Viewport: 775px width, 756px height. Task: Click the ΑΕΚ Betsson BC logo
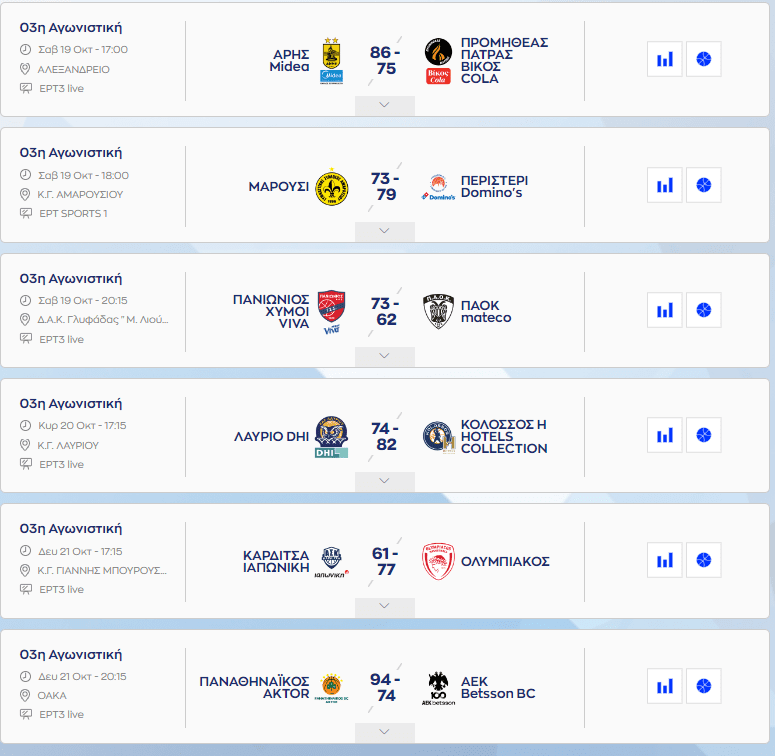[x=438, y=688]
